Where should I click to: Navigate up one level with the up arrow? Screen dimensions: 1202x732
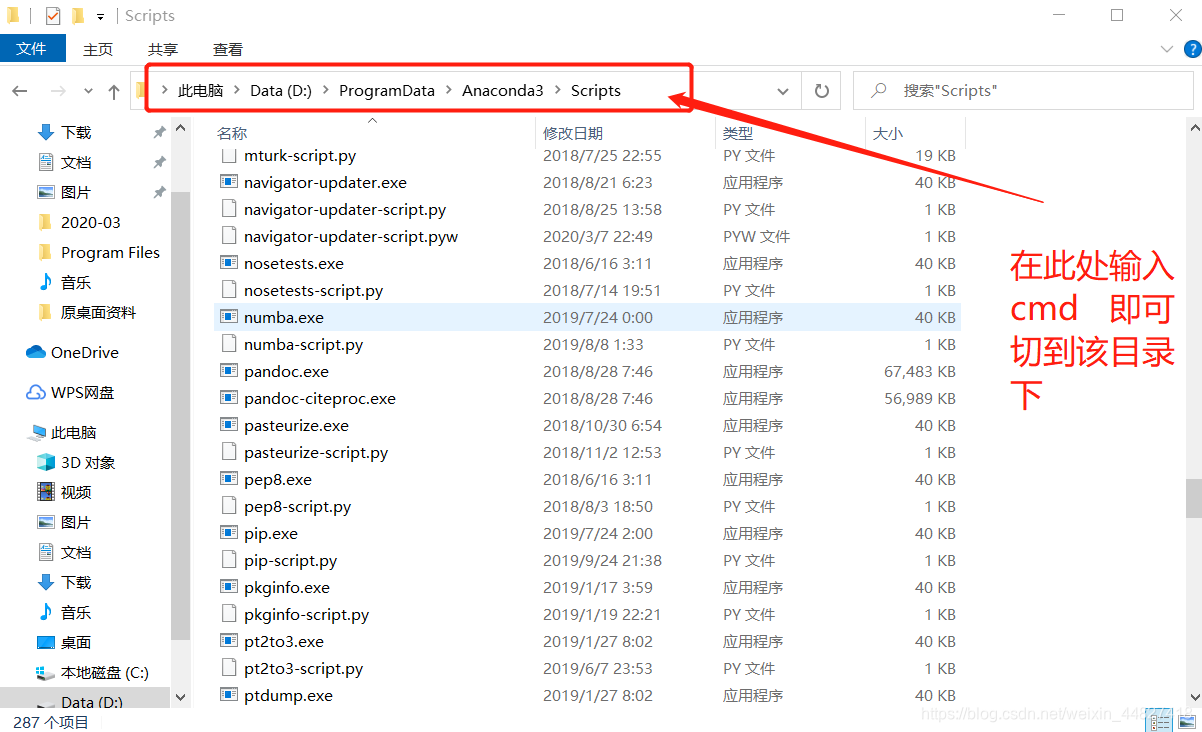[x=114, y=90]
